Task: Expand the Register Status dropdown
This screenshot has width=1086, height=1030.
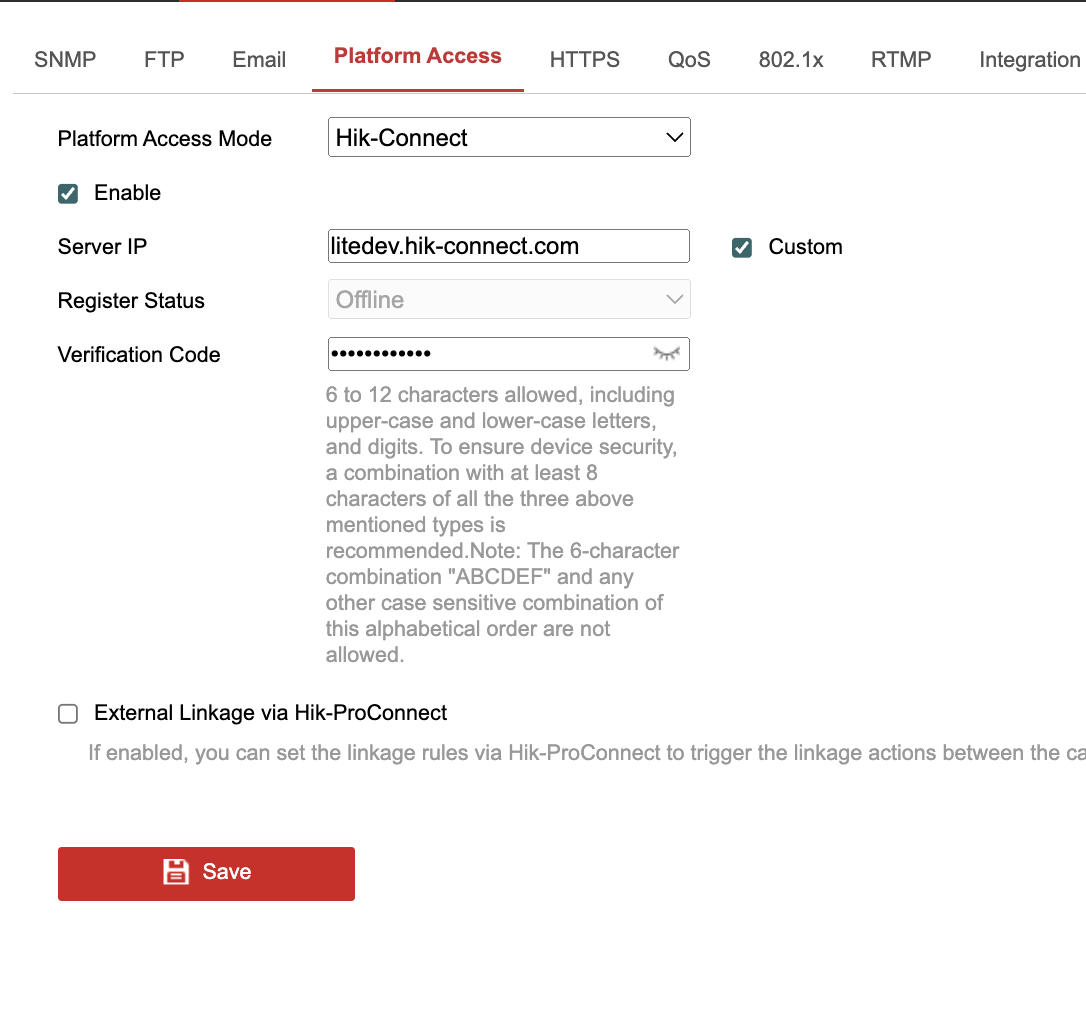Action: coord(509,300)
